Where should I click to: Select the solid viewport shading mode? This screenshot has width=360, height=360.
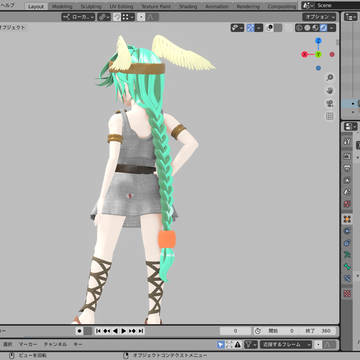point(307,28)
